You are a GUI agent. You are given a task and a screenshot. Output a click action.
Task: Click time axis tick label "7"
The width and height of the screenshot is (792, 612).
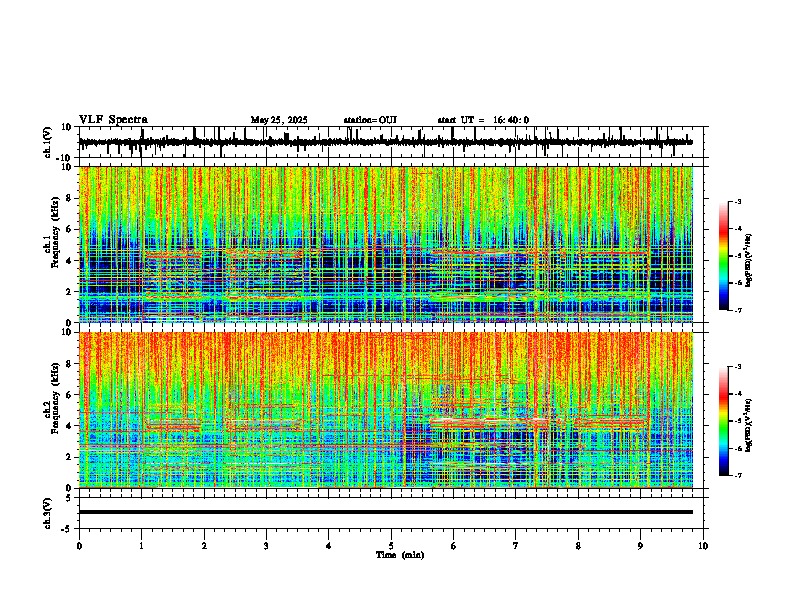click(516, 546)
